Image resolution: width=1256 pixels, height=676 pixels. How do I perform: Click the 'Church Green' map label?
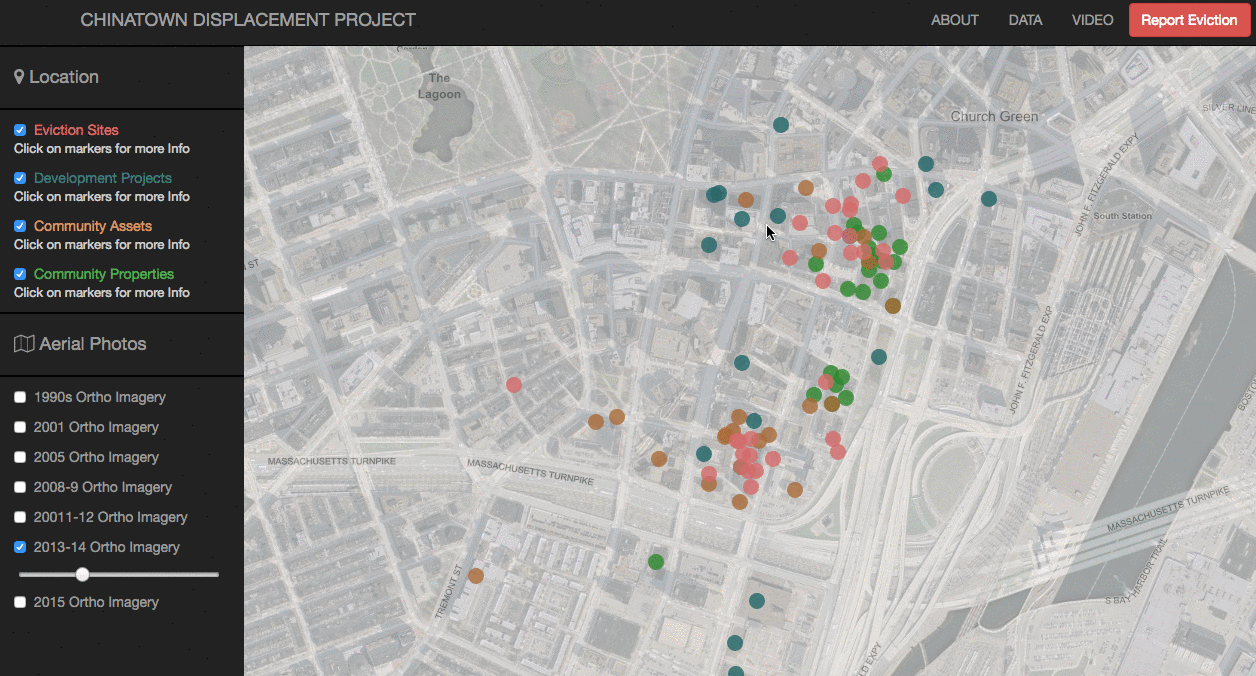coord(994,117)
